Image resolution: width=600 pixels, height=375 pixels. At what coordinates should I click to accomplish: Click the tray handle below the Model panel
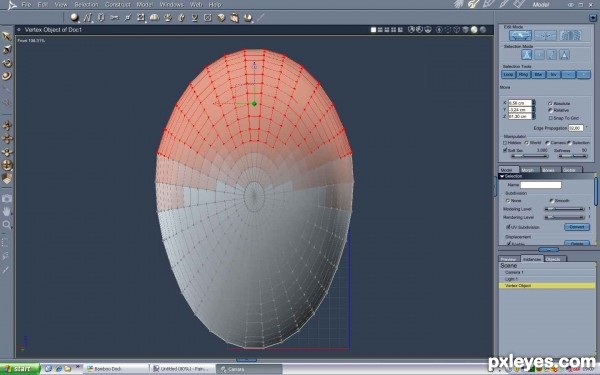(x=548, y=250)
